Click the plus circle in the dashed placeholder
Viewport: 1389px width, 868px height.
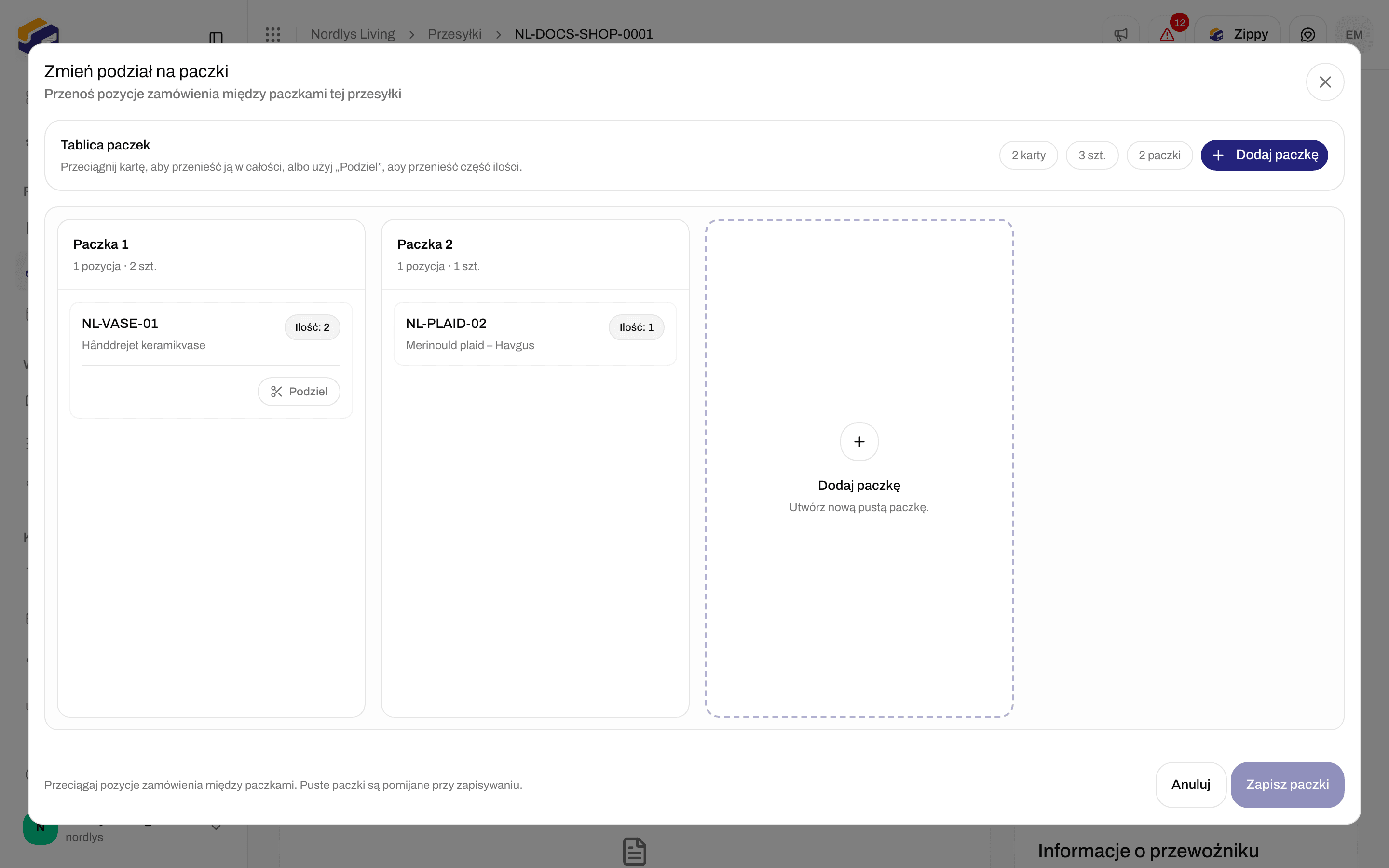859,441
